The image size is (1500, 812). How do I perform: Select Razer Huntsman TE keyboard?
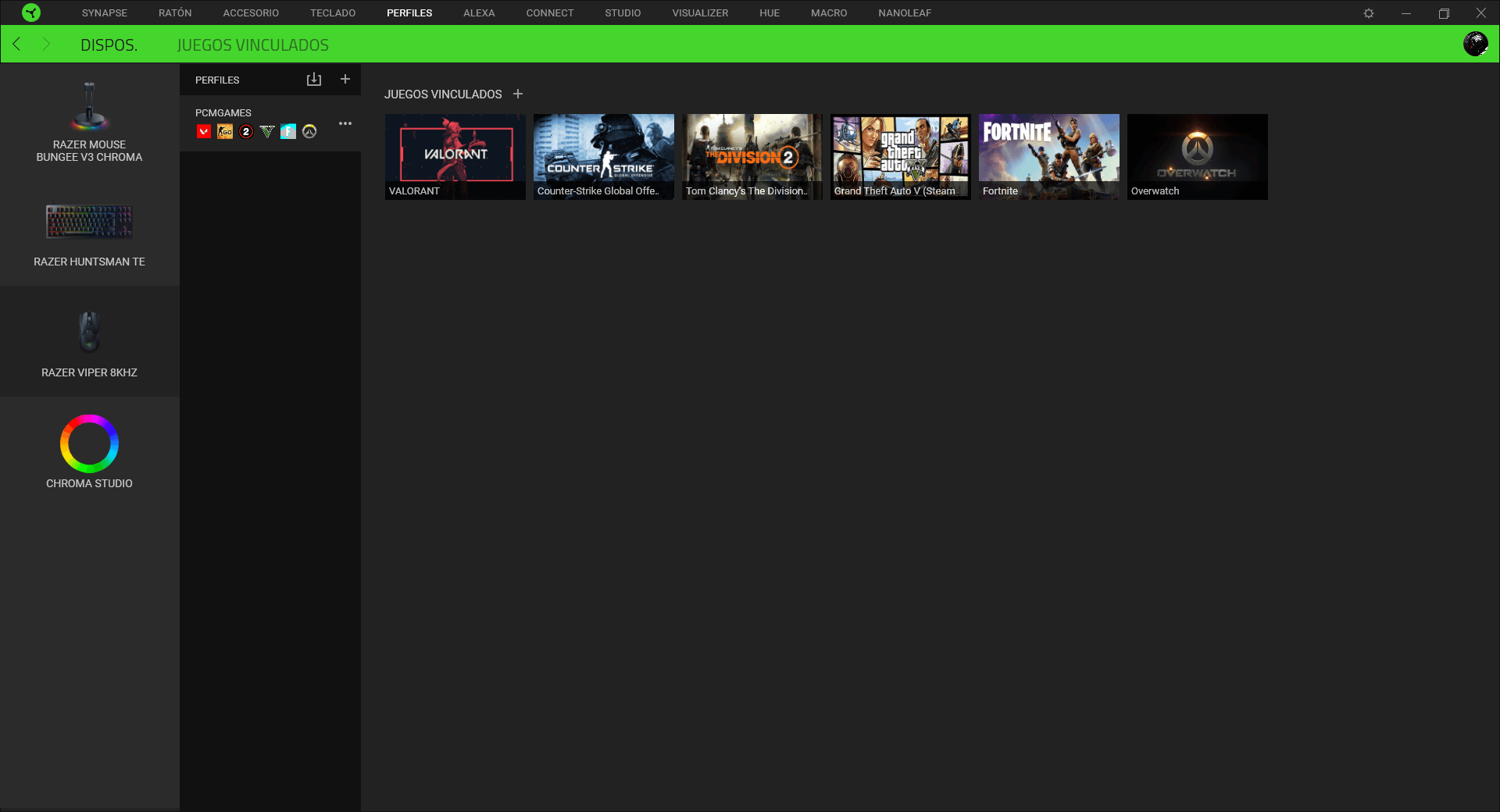(90, 230)
